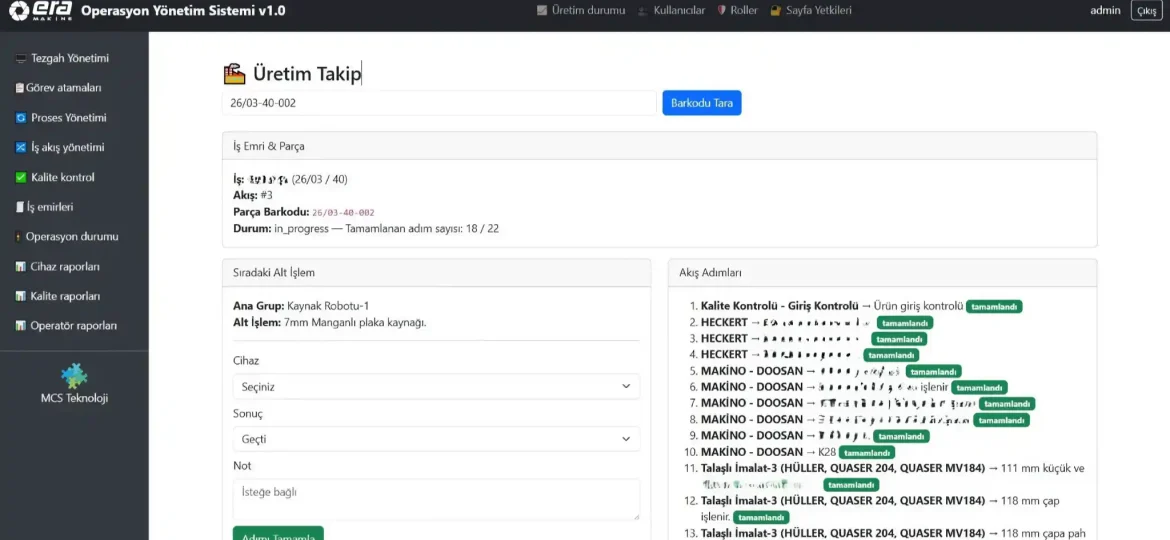Click the MCS Teknoloji puzzle logo
This screenshot has height=540, width=1170.
74,376
